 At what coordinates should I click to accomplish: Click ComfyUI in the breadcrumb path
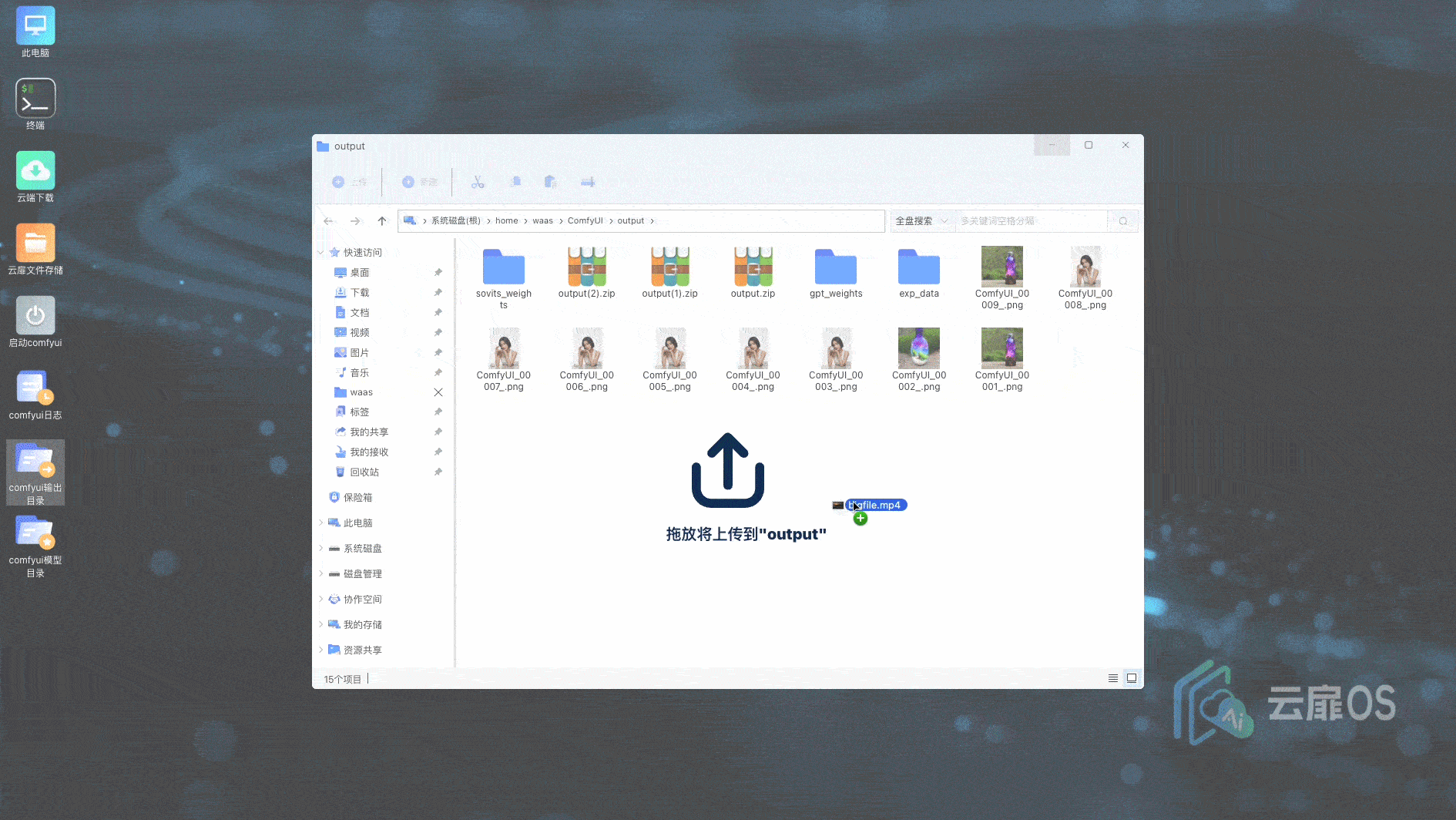pyautogui.click(x=585, y=221)
